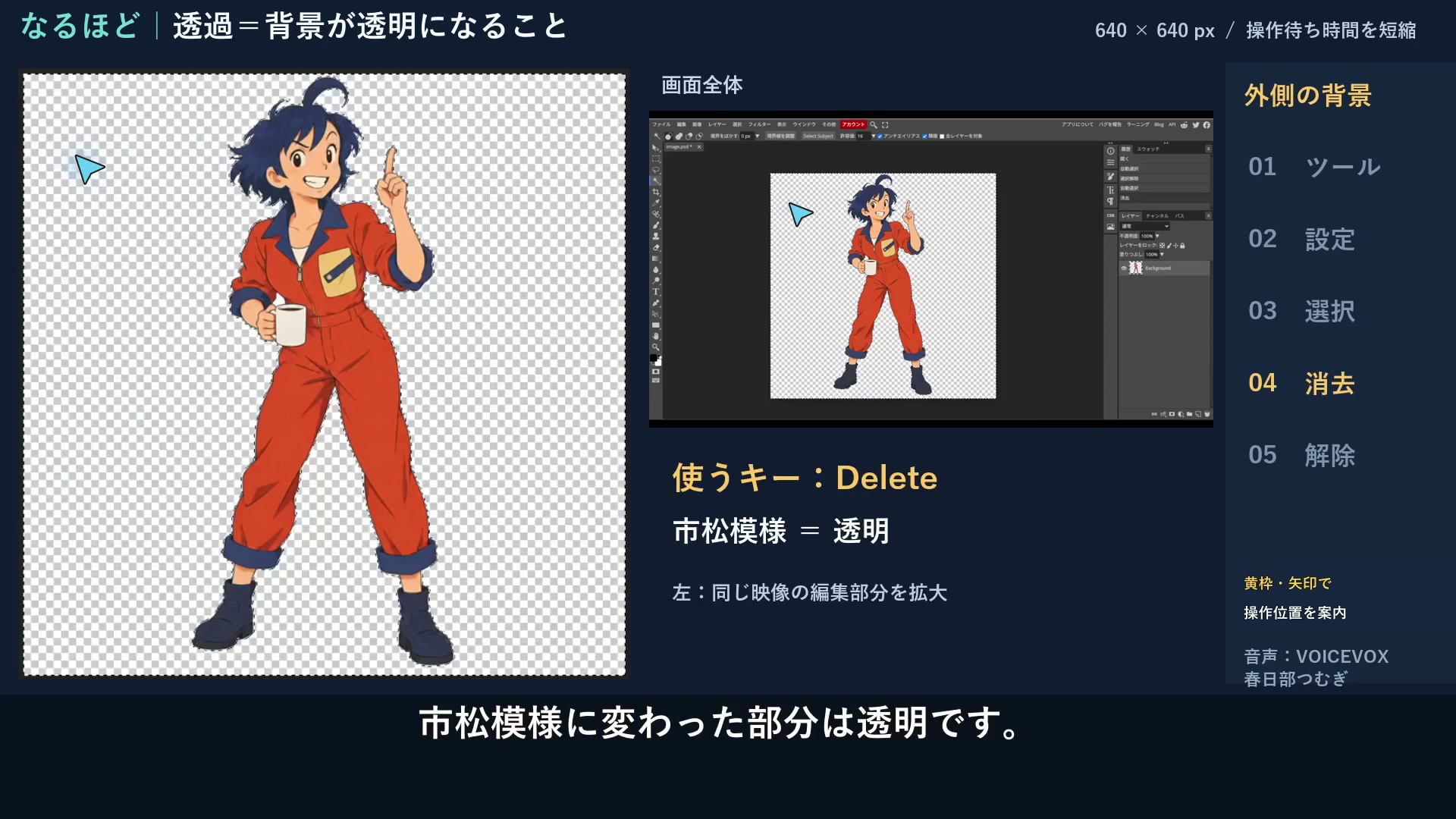Screen dimensions: 1456x819
Task: Open the ファイル menu
Action: 661,124
